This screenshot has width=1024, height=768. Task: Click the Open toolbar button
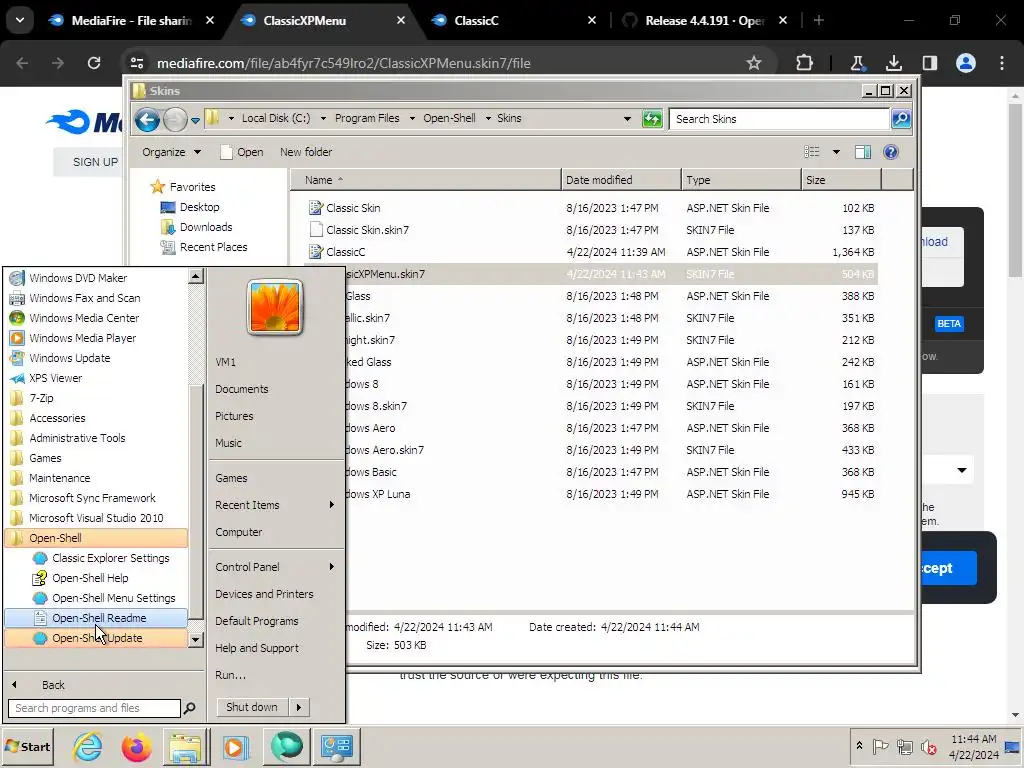pyautogui.click(x=242, y=152)
